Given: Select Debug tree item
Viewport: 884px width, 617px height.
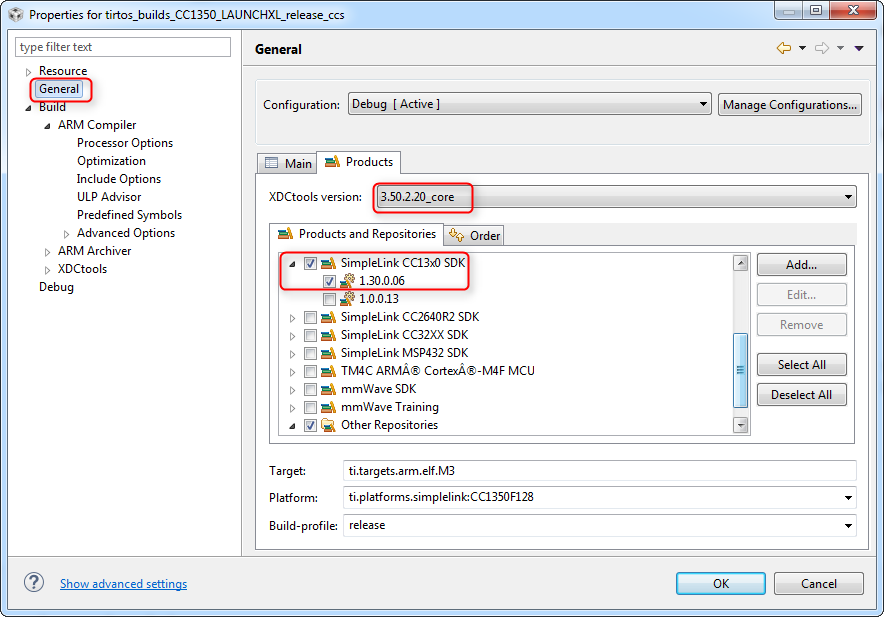Looking at the screenshot, I should 56,287.
